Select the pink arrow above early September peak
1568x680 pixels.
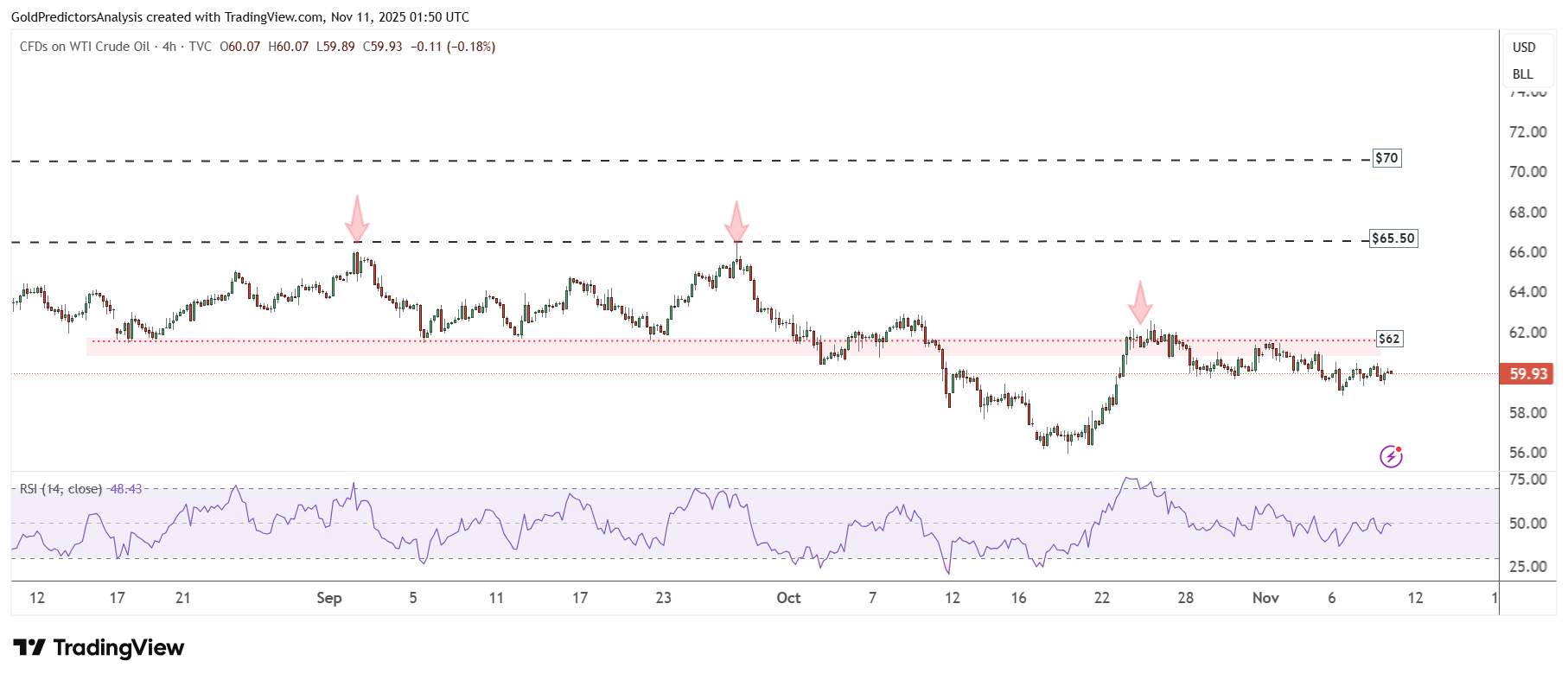pyautogui.click(x=357, y=219)
